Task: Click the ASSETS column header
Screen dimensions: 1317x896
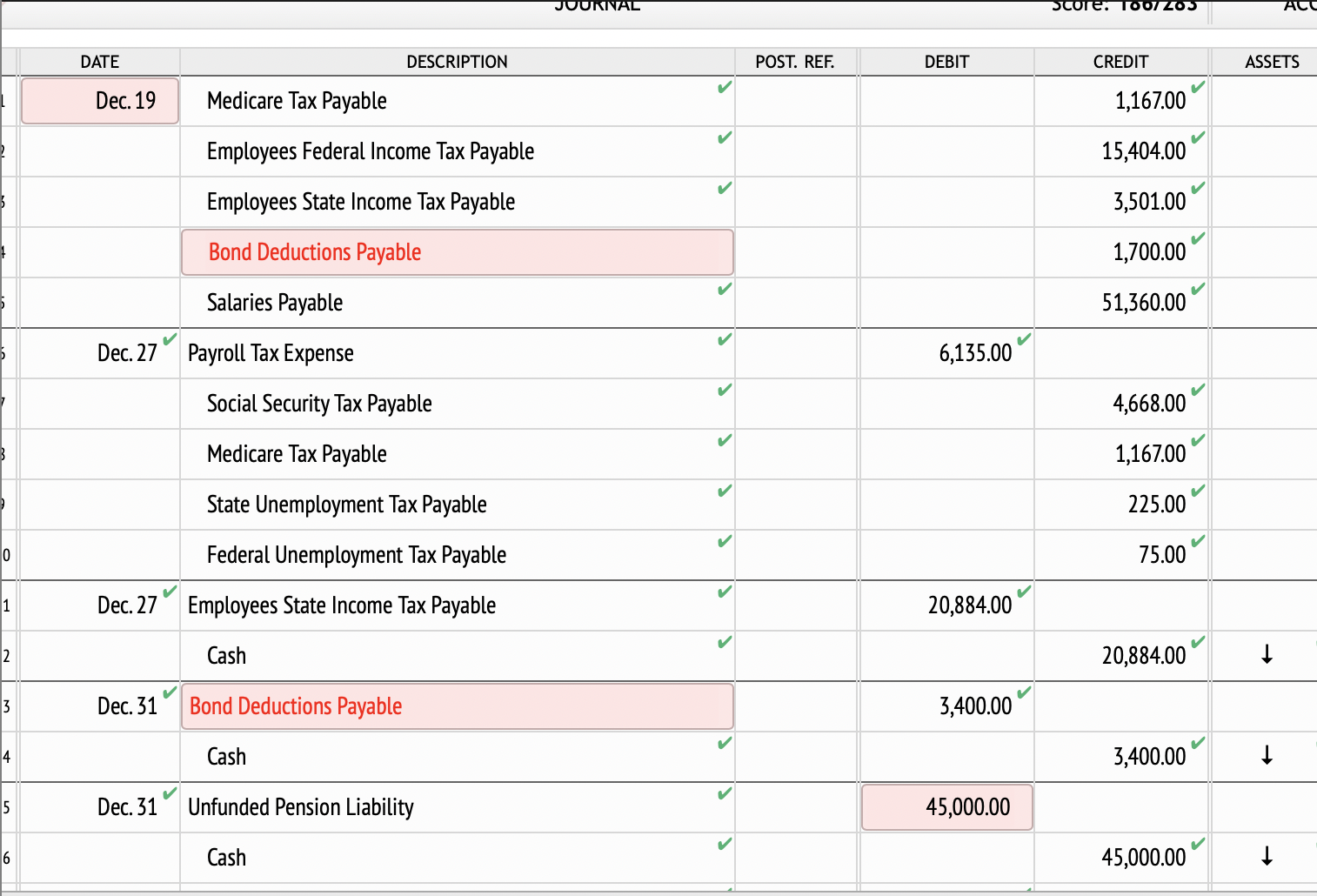Action: tap(1272, 61)
